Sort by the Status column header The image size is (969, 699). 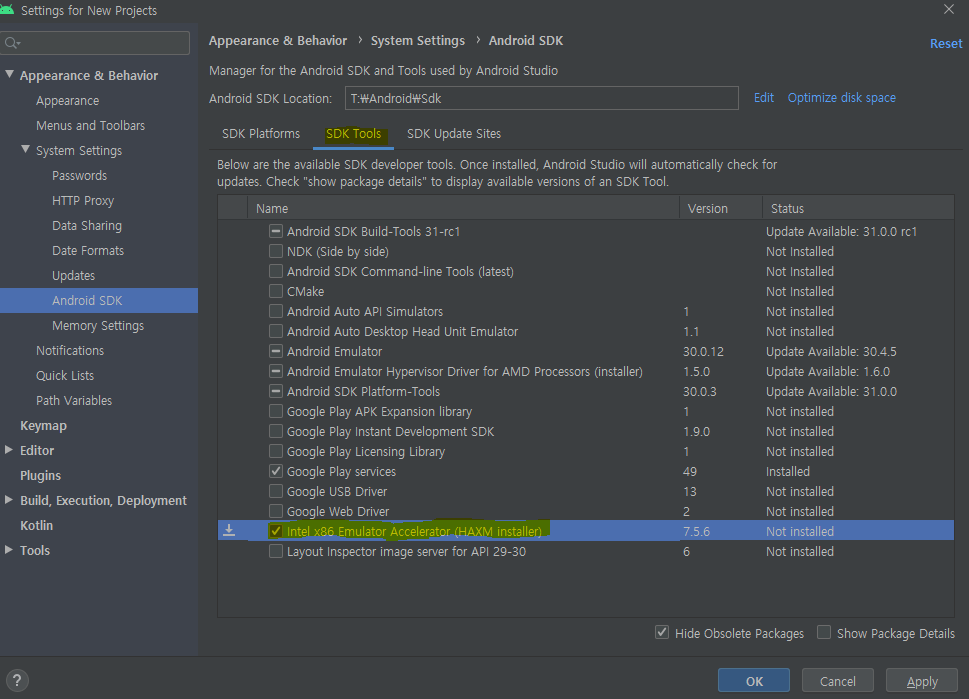[x=858, y=208]
